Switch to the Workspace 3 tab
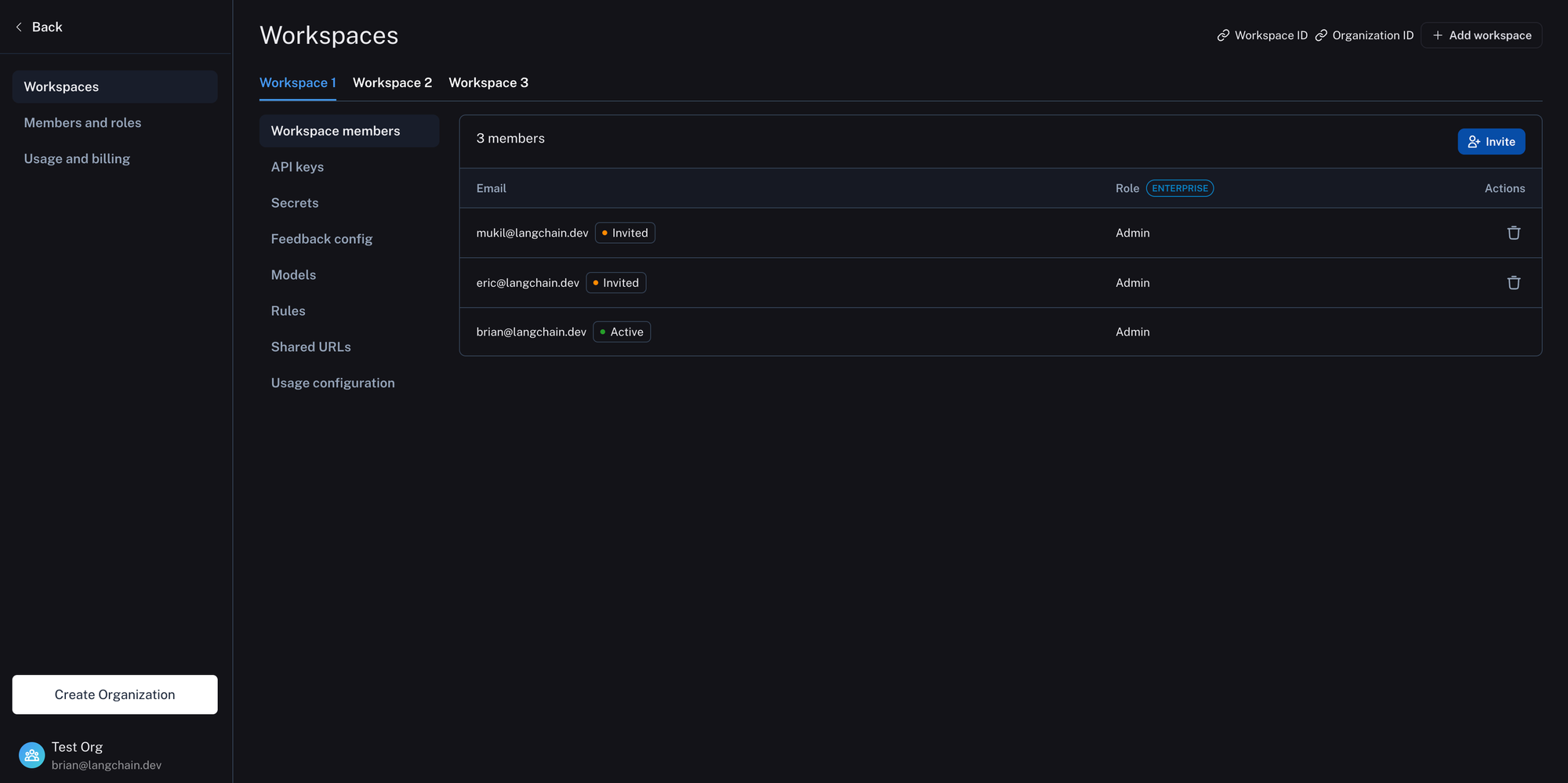Viewport: 1568px width, 783px height. [x=488, y=83]
